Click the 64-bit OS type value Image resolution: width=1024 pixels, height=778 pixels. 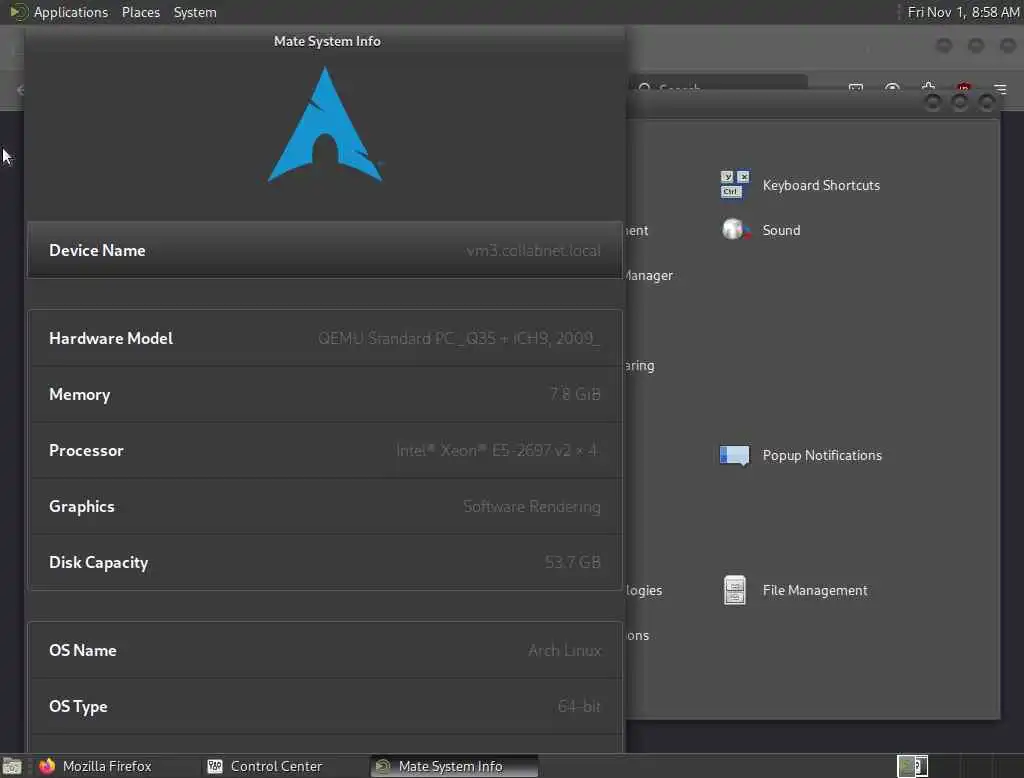[579, 706]
